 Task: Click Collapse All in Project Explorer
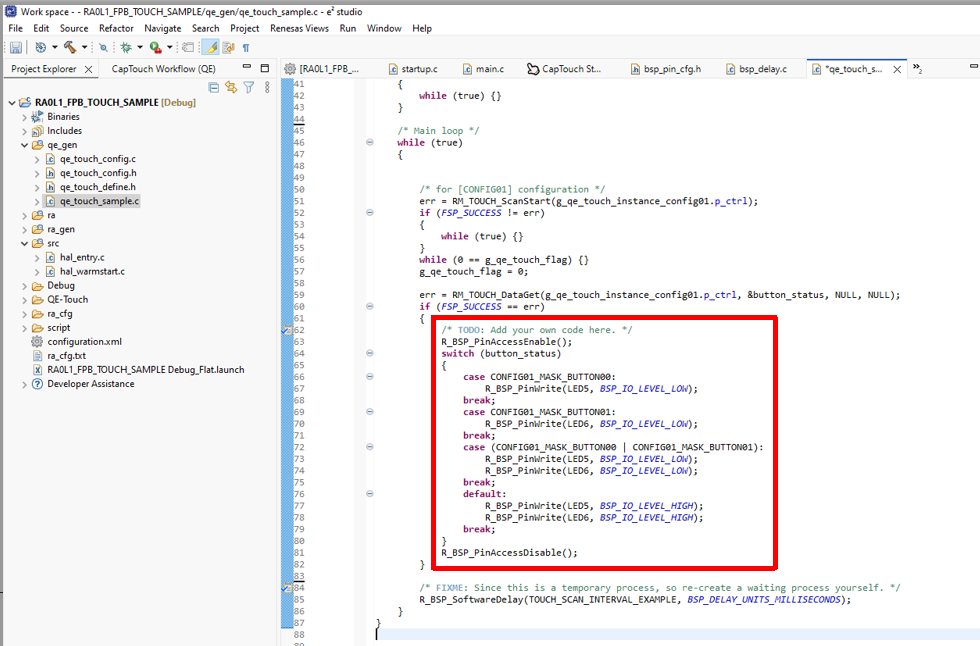point(213,88)
